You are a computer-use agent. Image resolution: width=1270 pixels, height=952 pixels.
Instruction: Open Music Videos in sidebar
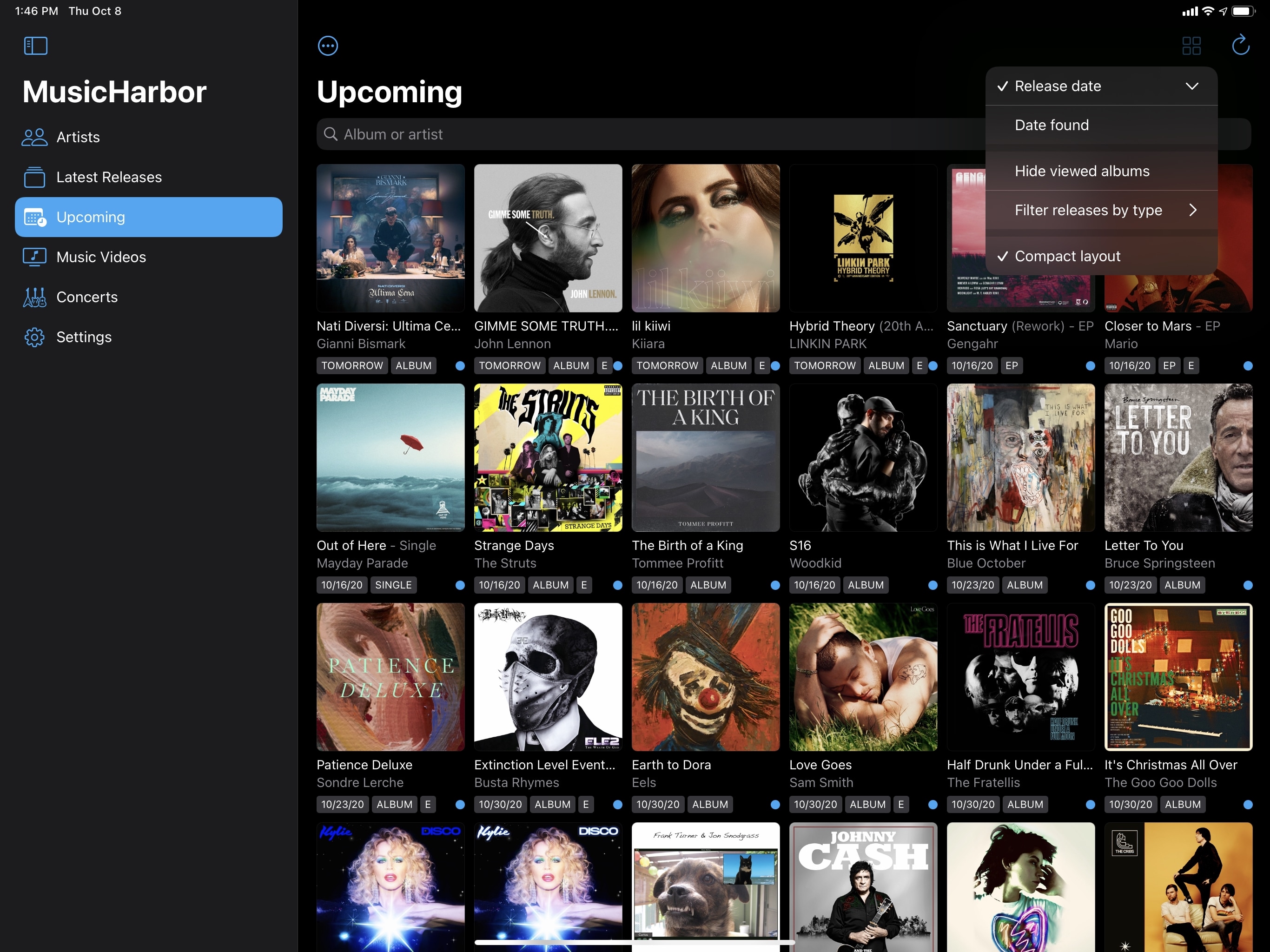point(149,257)
